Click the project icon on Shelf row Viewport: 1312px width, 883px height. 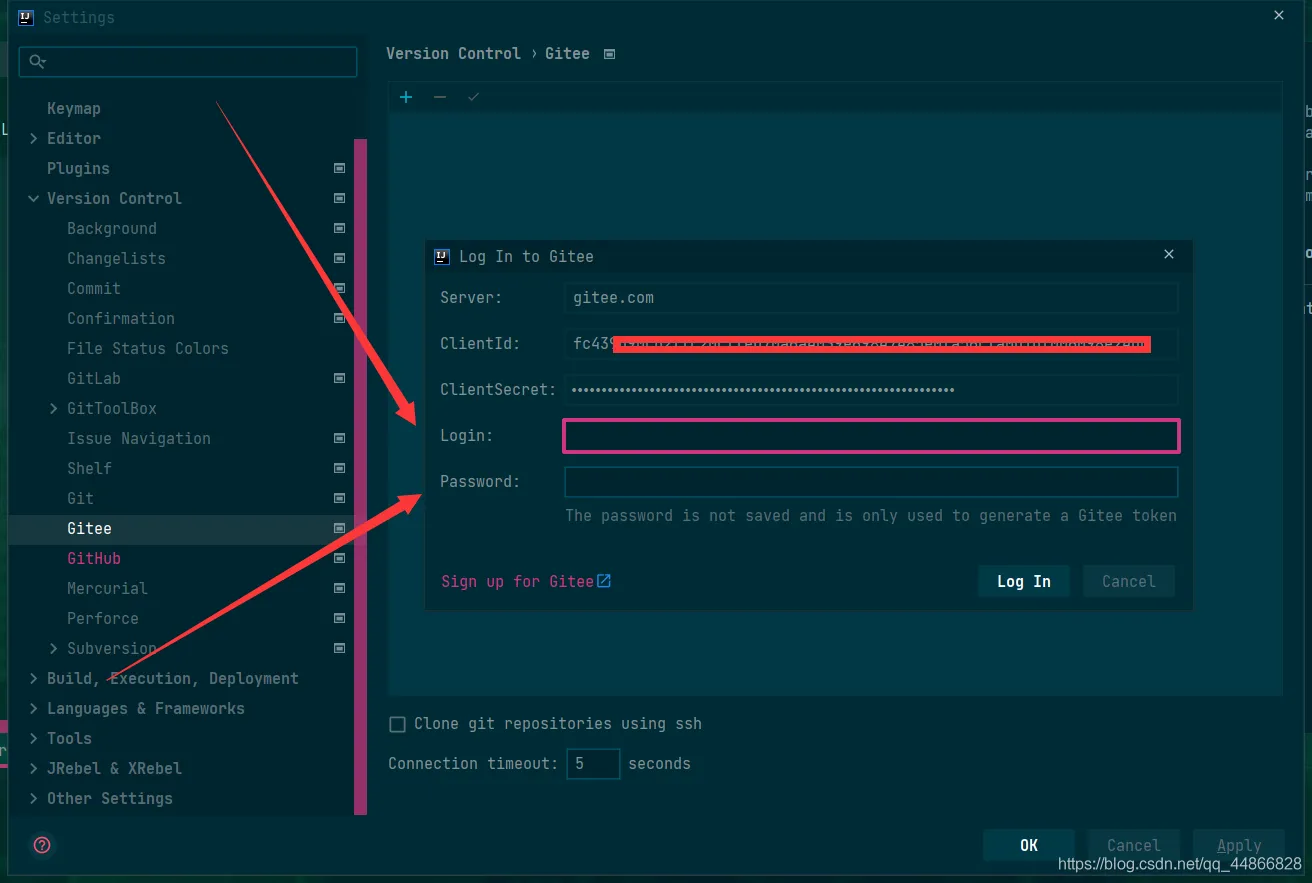(x=340, y=468)
